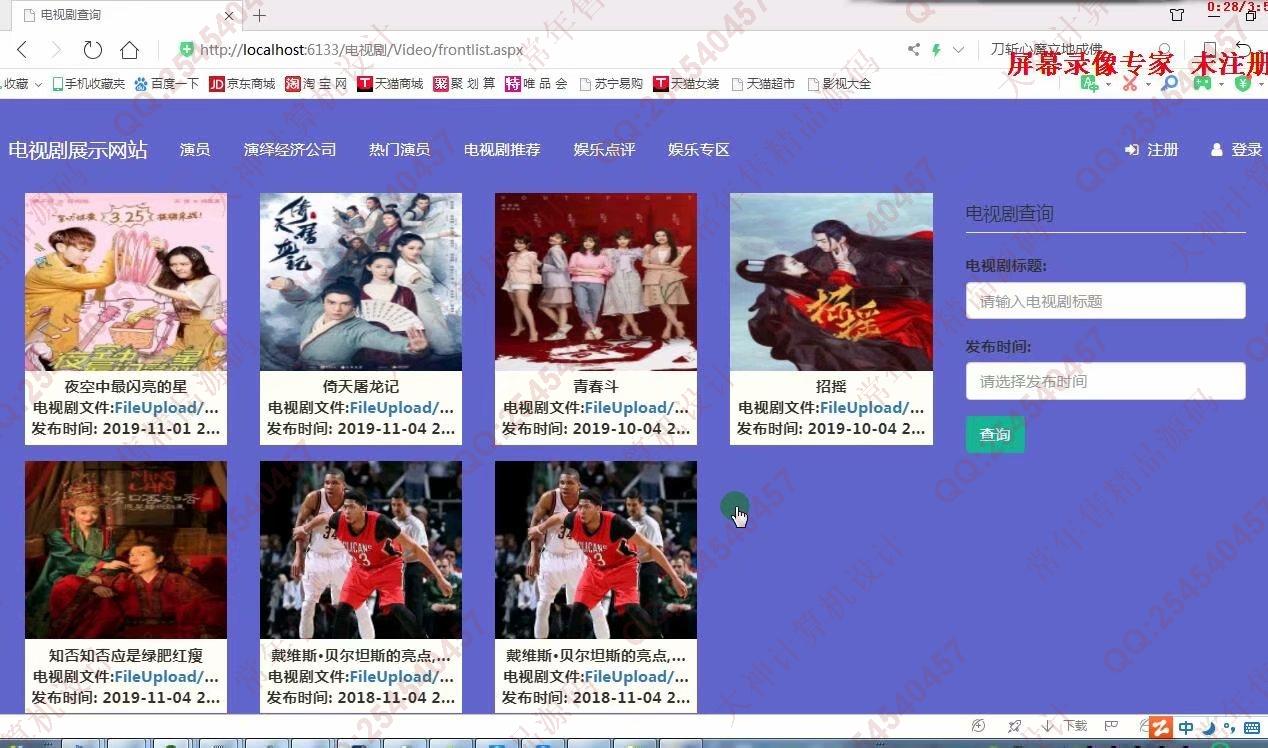The image size is (1268, 748).
Task: Click the green 查询 search button
Action: [x=995, y=434]
